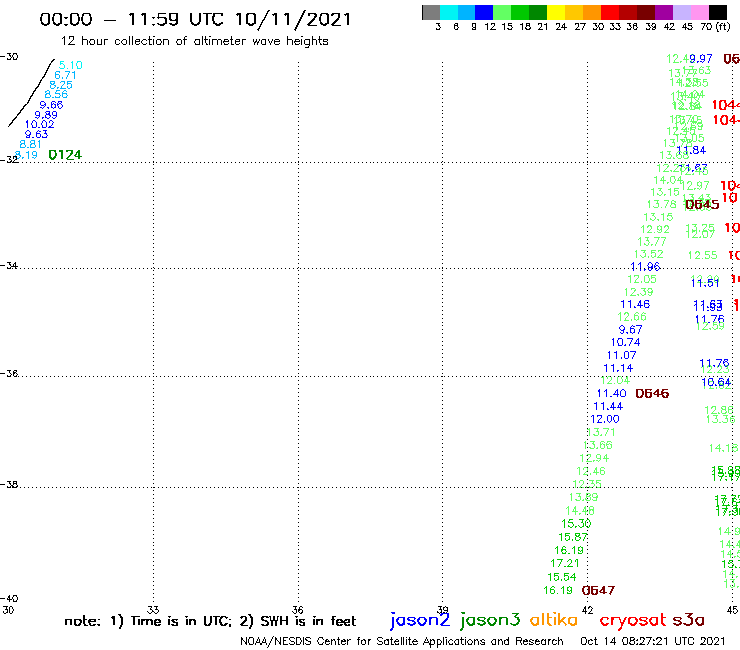
Task: Click the 10.74 wave height reading
Action: point(625,342)
